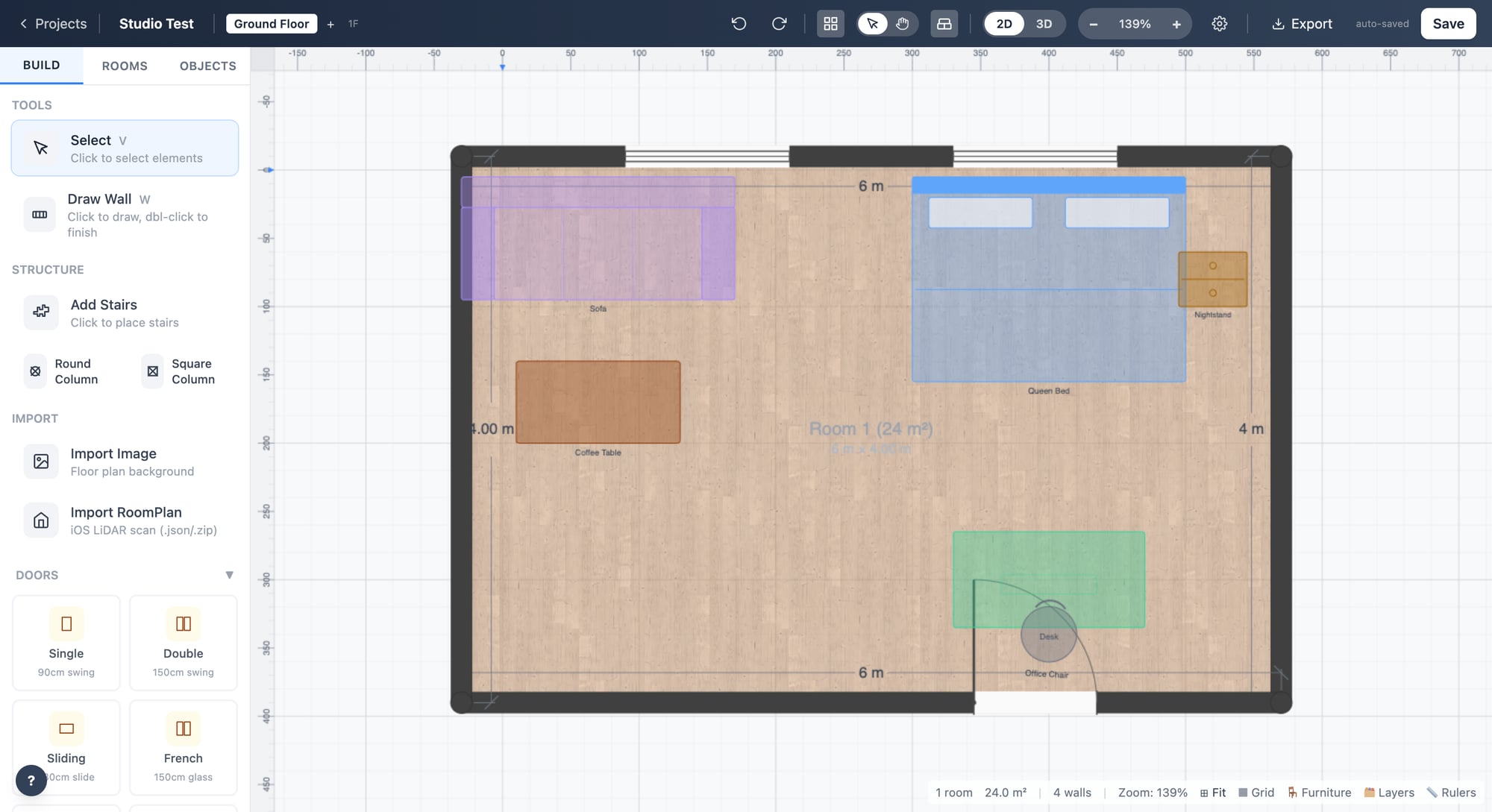Click the Studio Test project title
The height and width of the screenshot is (812, 1492).
point(156,24)
